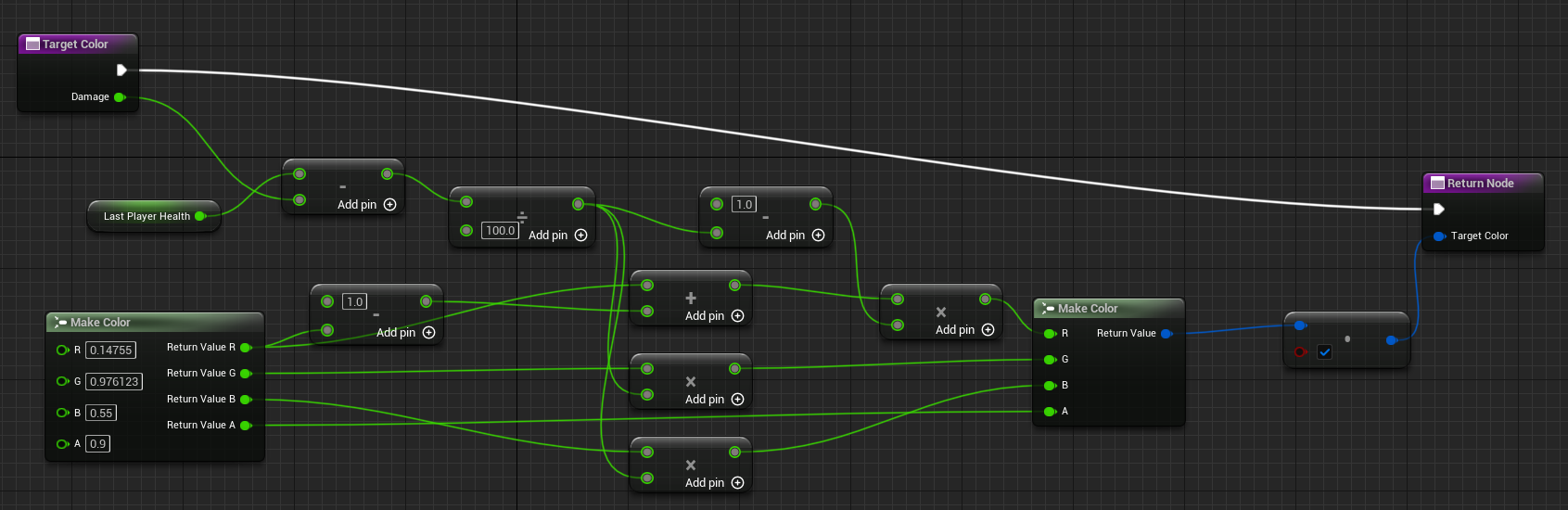Click the blue input pin on the conversion node
1568x510 pixels.
[1300, 325]
